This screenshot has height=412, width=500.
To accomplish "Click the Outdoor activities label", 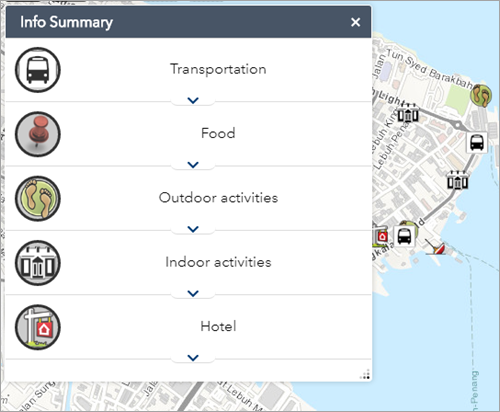I will coord(218,198).
